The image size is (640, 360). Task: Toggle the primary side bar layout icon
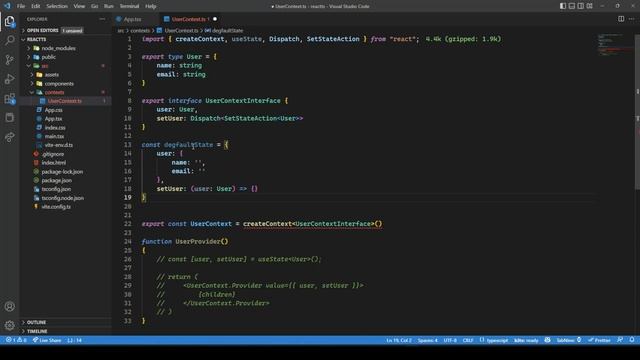(x=563, y=6)
